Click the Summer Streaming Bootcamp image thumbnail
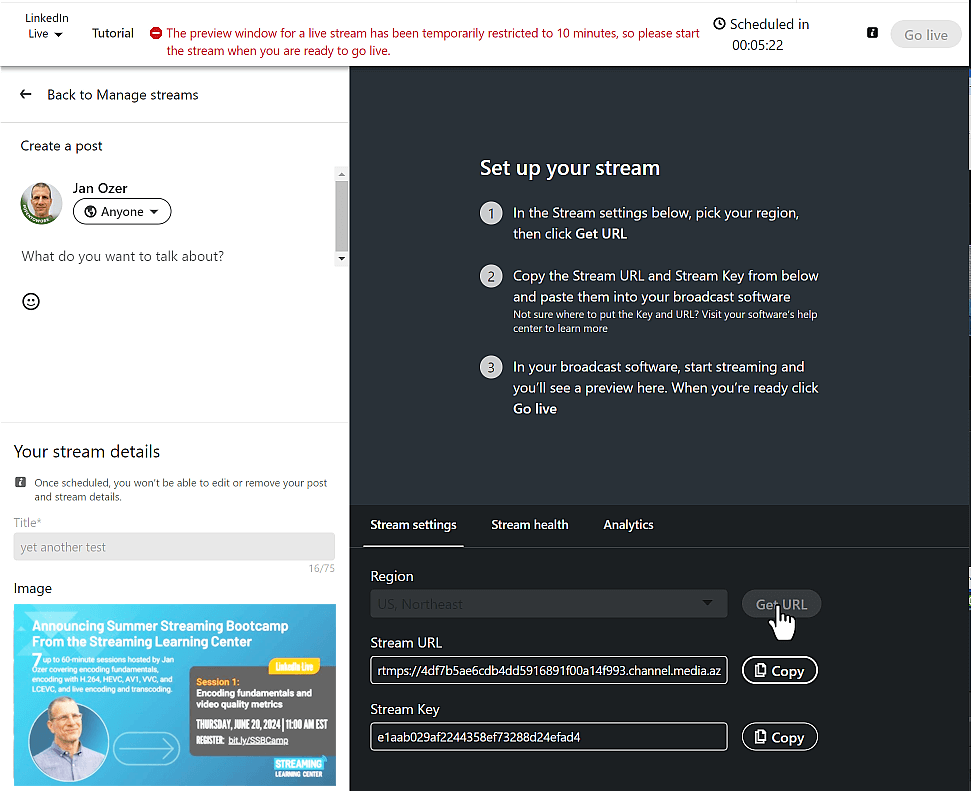 coord(175,694)
